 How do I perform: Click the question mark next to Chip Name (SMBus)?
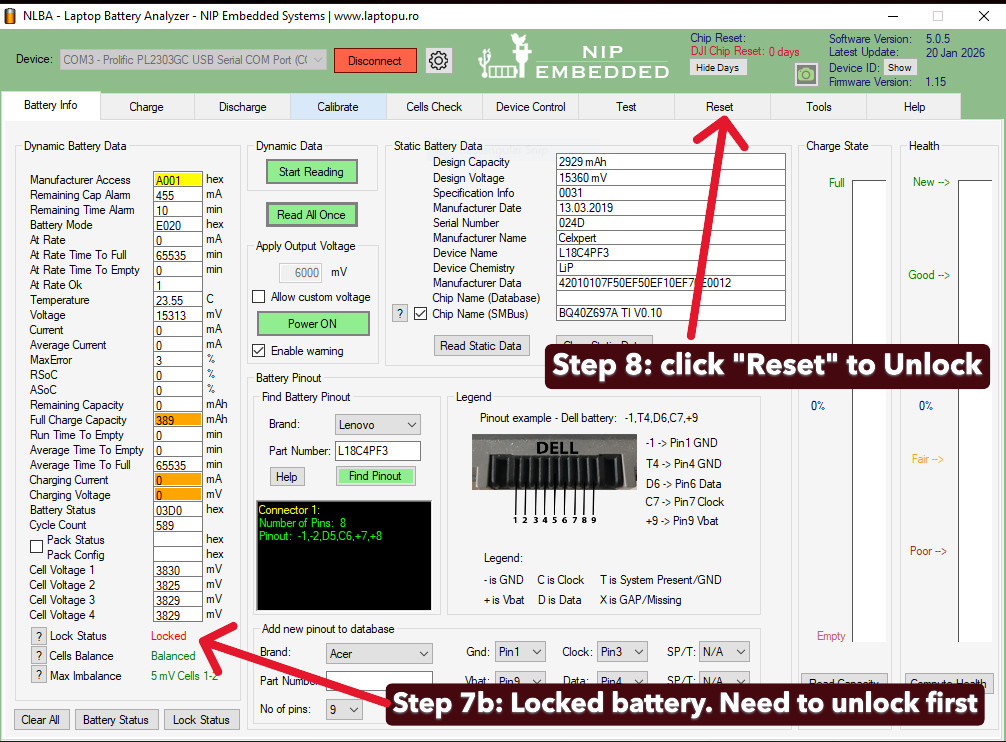pyautogui.click(x=400, y=314)
